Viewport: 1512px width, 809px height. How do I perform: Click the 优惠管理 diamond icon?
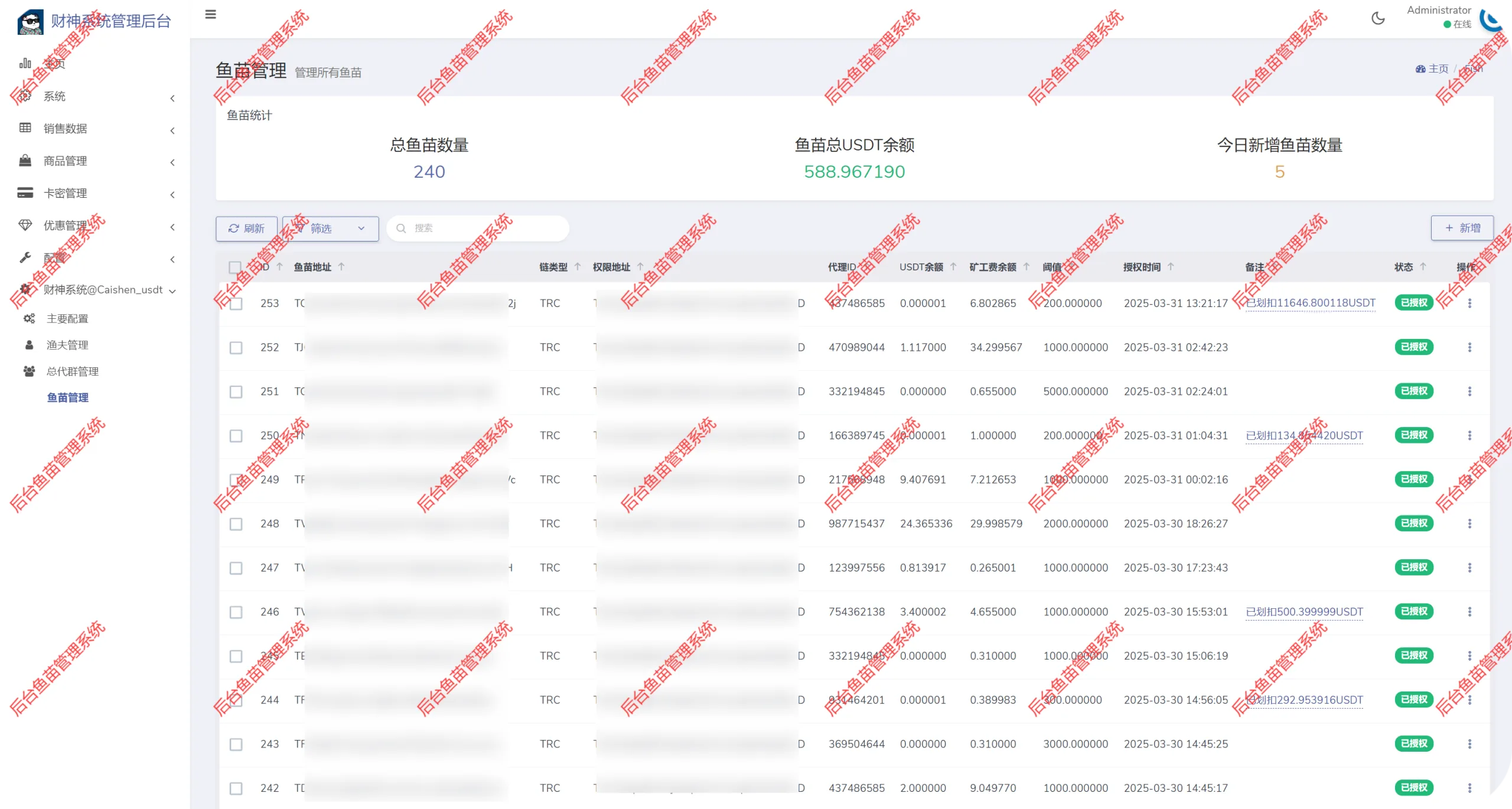(25, 225)
